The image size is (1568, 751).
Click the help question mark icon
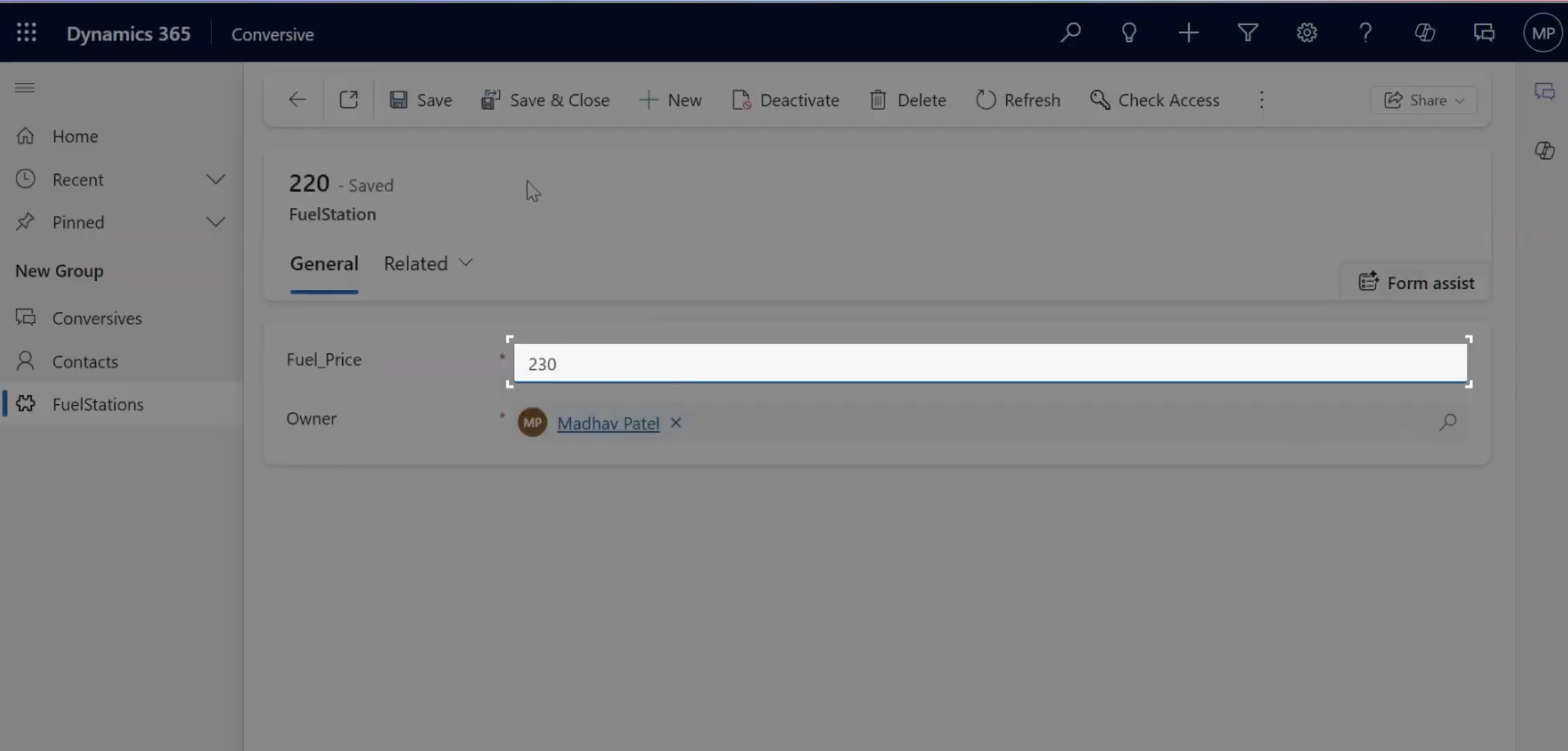[1365, 33]
